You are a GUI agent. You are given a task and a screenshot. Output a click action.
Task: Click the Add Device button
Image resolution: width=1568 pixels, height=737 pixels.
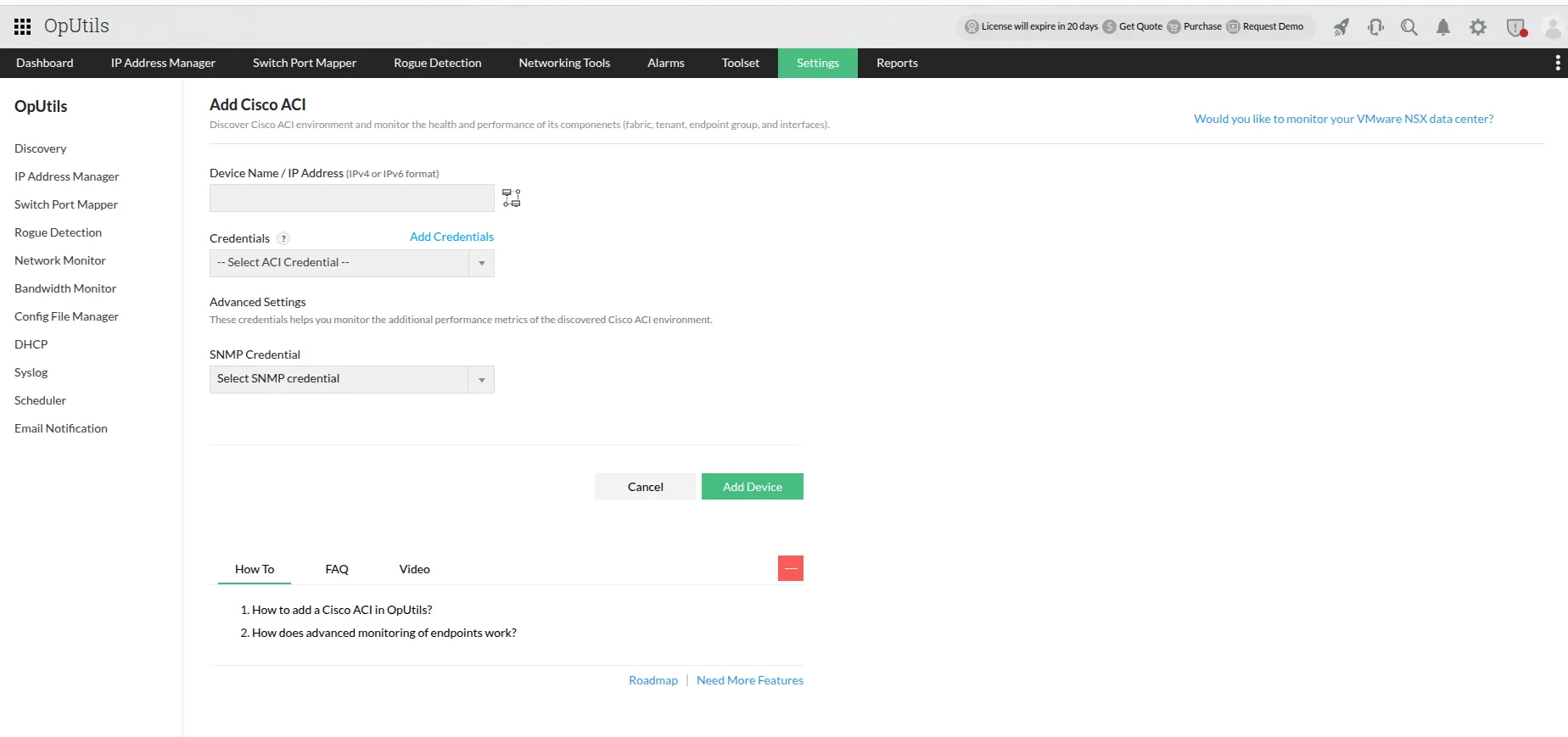[x=753, y=487]
